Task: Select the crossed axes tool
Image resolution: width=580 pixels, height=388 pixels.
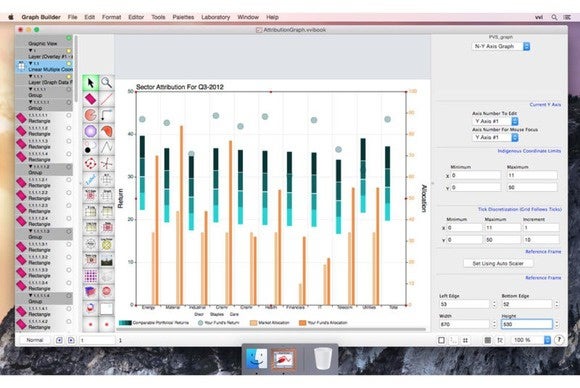Action: pyautogui.click(x=107, y=163)
